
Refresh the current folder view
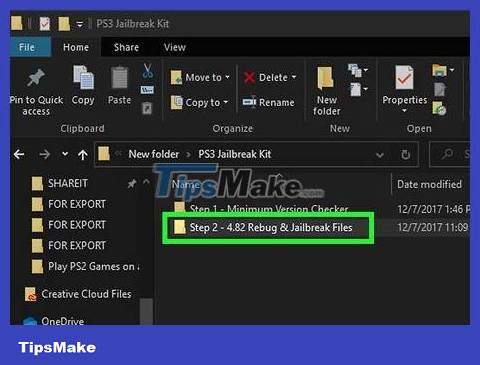click(405, 154)
